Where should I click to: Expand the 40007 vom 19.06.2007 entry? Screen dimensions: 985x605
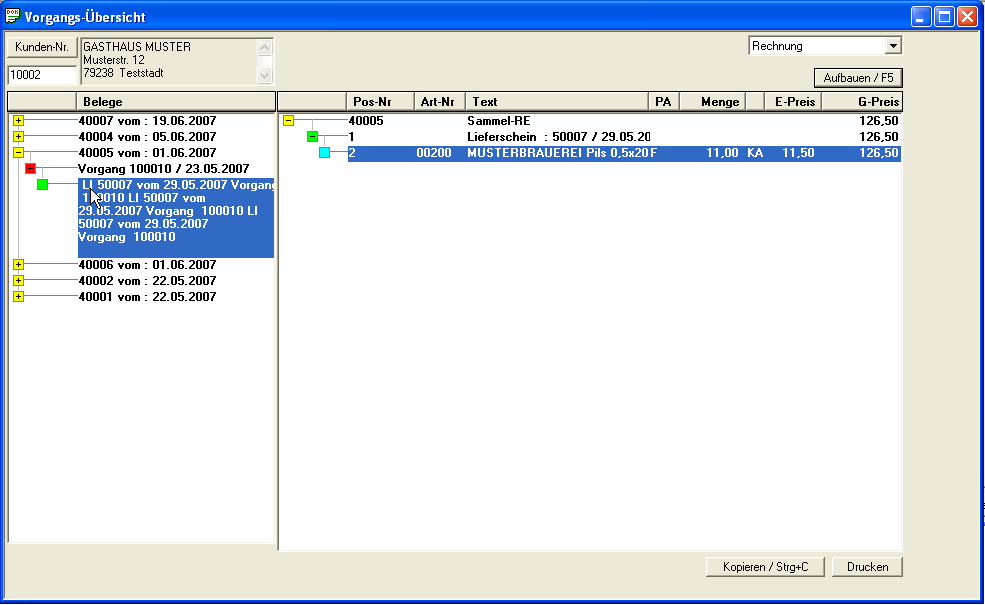click(18, 121)
